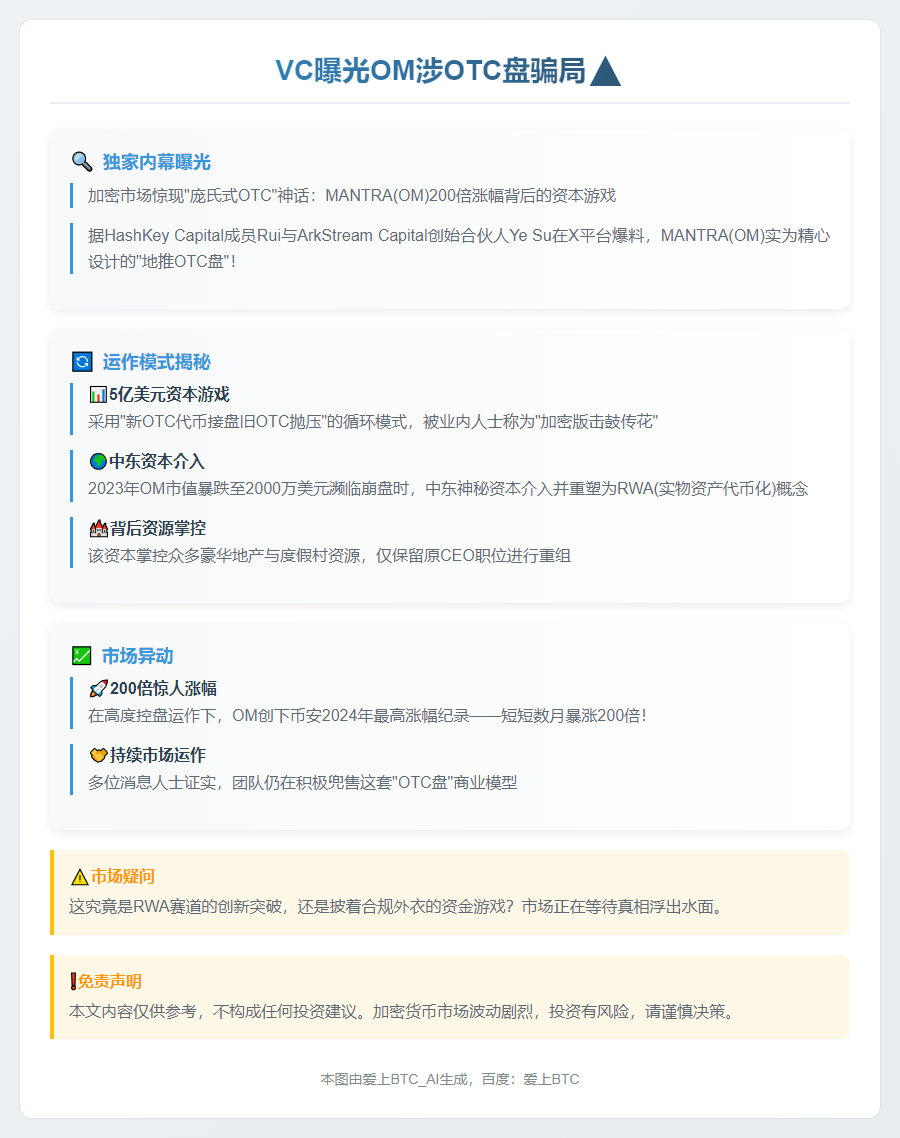
Task: Click the castle emoji before 背后资源掌控
Action: click(x=98, y=528)
